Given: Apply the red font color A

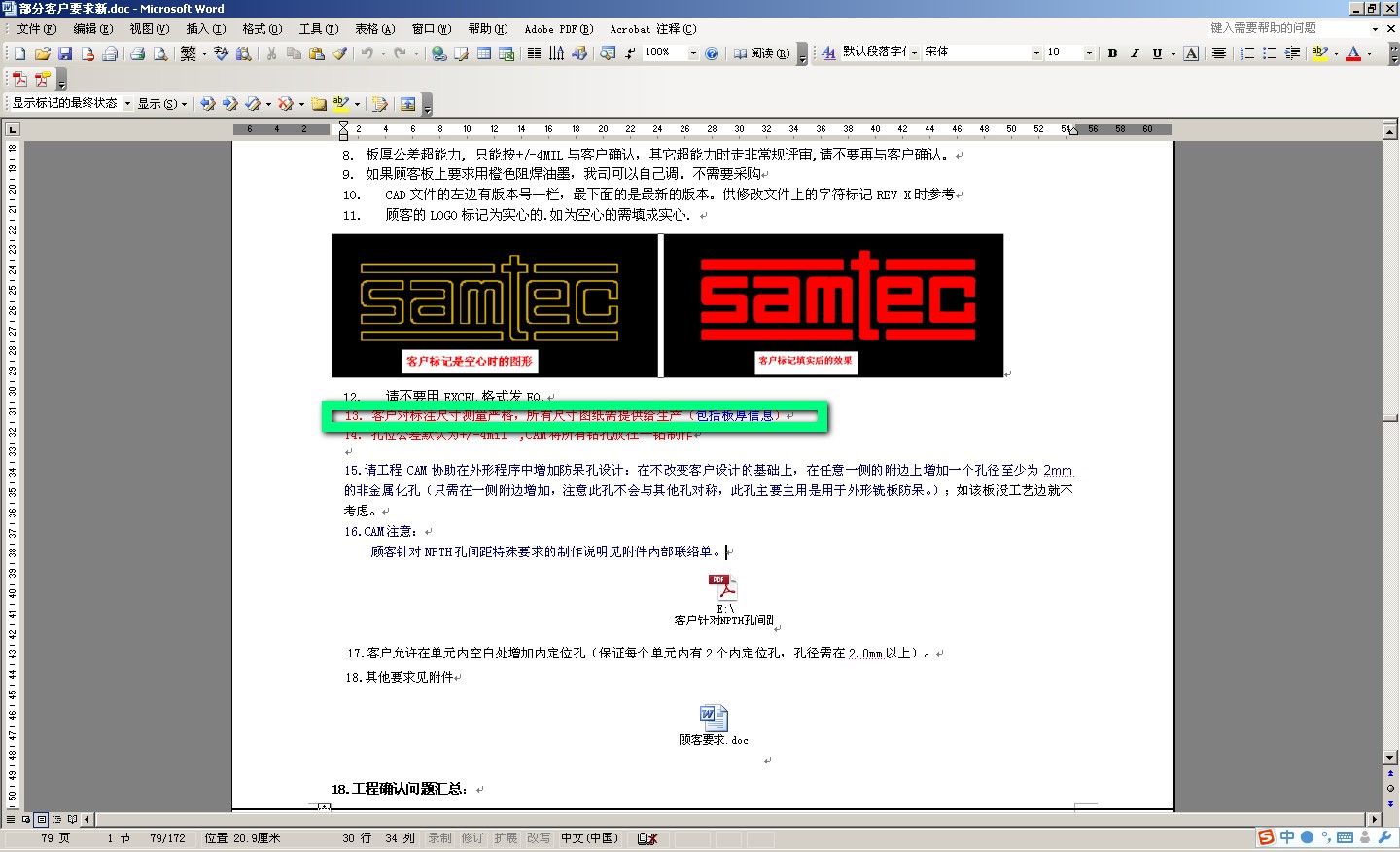Looking at the screenshot, I should click(x=1353, y=53).
